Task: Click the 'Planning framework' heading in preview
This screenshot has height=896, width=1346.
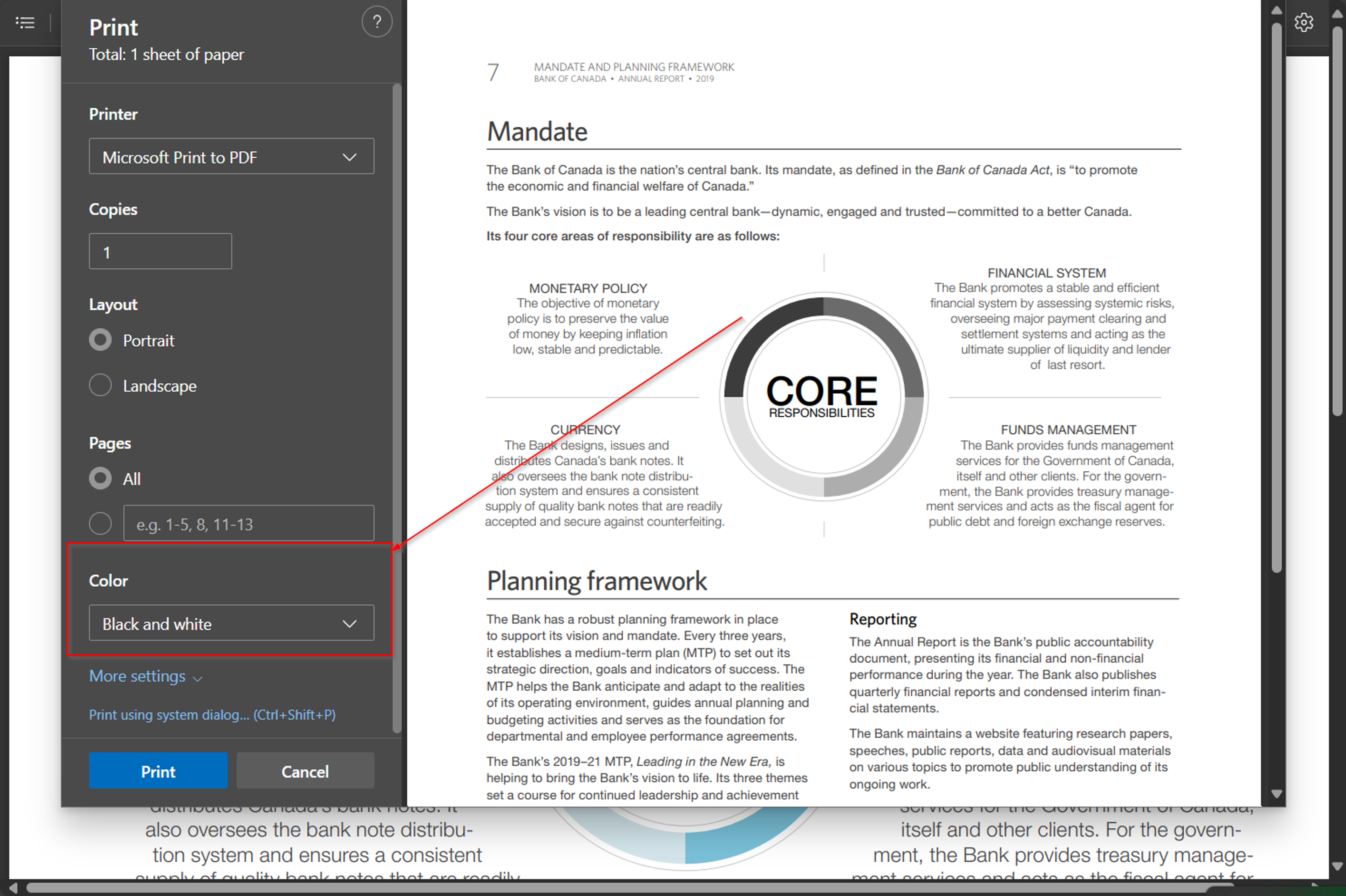Action: 597,581
